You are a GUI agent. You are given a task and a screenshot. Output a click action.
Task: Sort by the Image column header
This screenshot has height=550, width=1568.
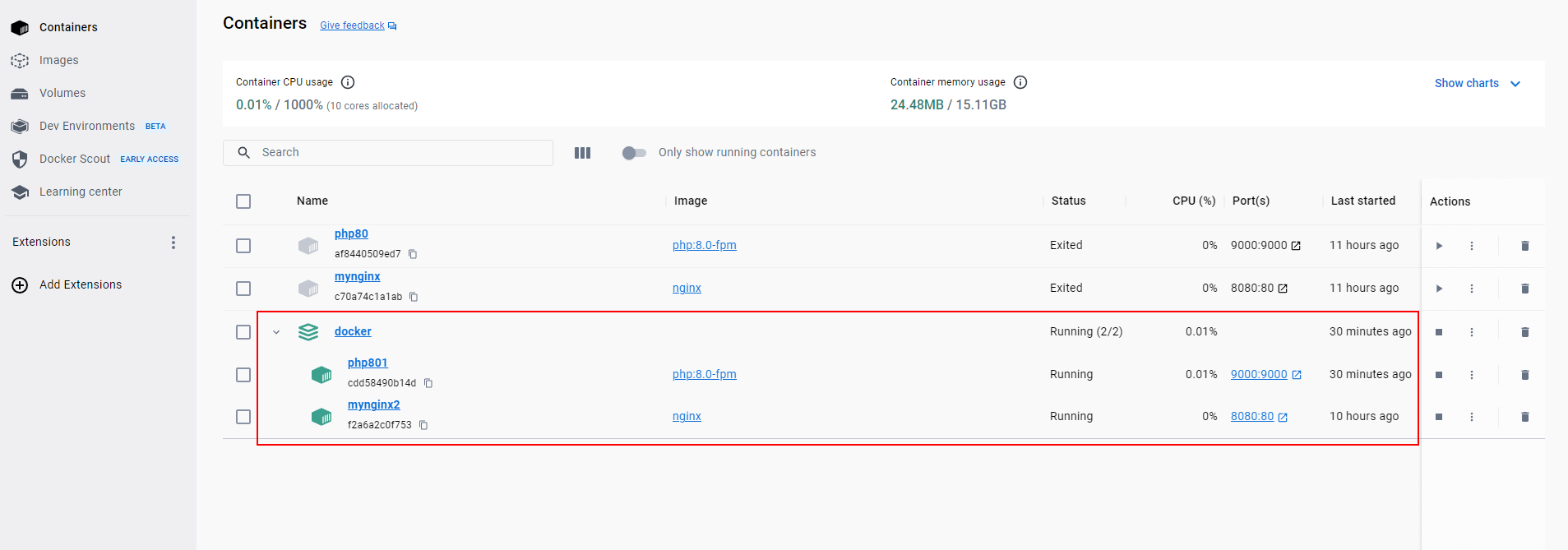pos(691,201)
